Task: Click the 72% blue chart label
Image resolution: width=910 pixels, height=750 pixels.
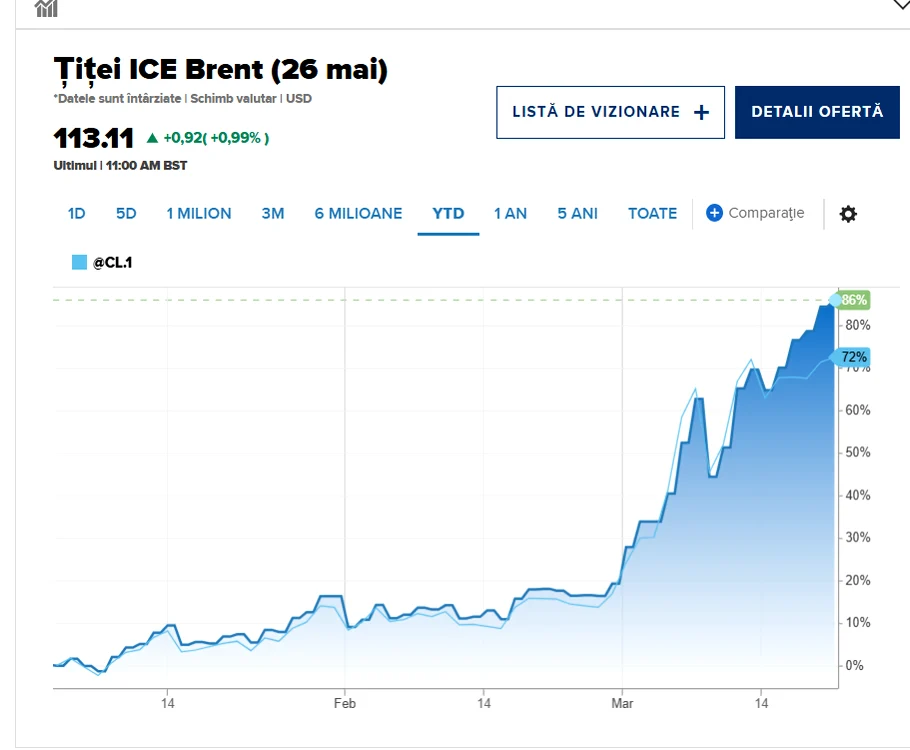Action: [x=854, y=357]
